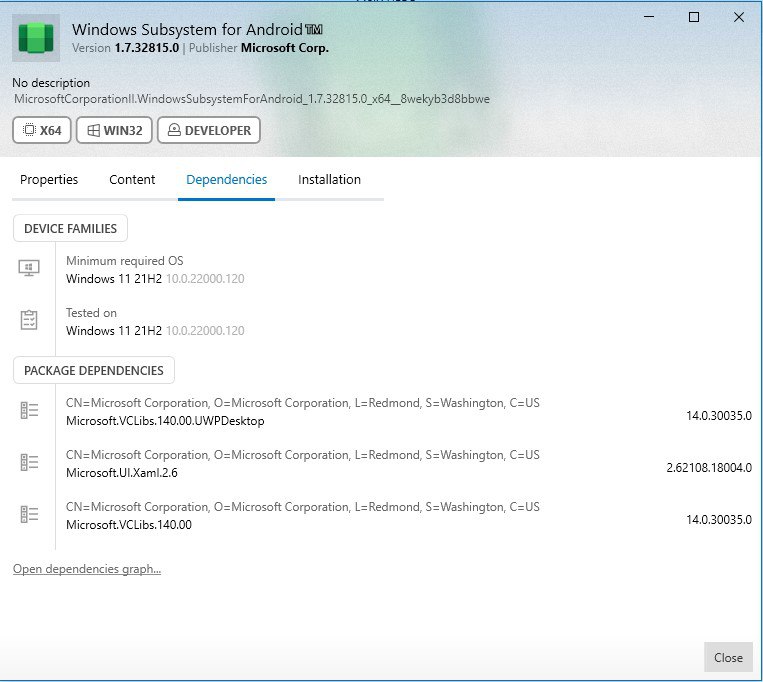Viewport: 763px width, 682px height.
Task: Minimize the window
Action: (x=649, y=18)
